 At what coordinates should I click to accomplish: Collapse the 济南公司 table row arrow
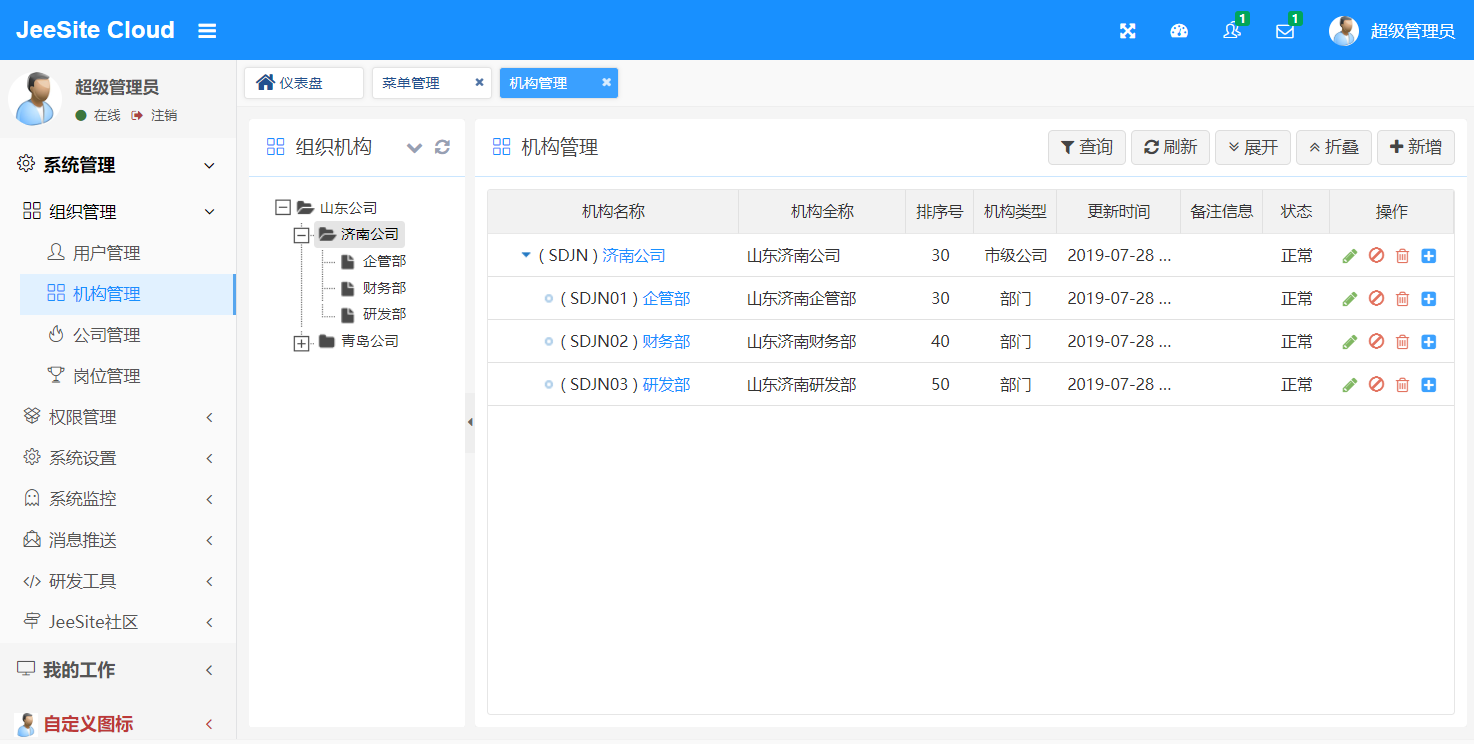[526, 255]
